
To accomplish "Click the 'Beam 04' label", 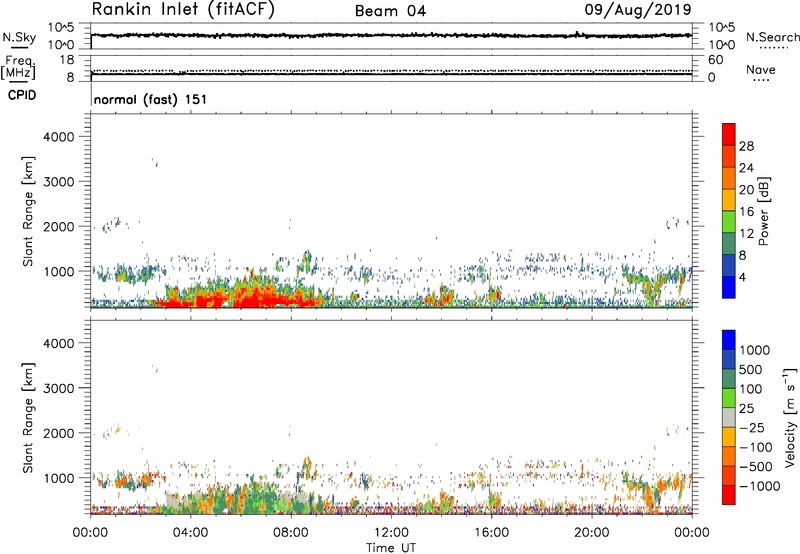I will pos(390,11).
